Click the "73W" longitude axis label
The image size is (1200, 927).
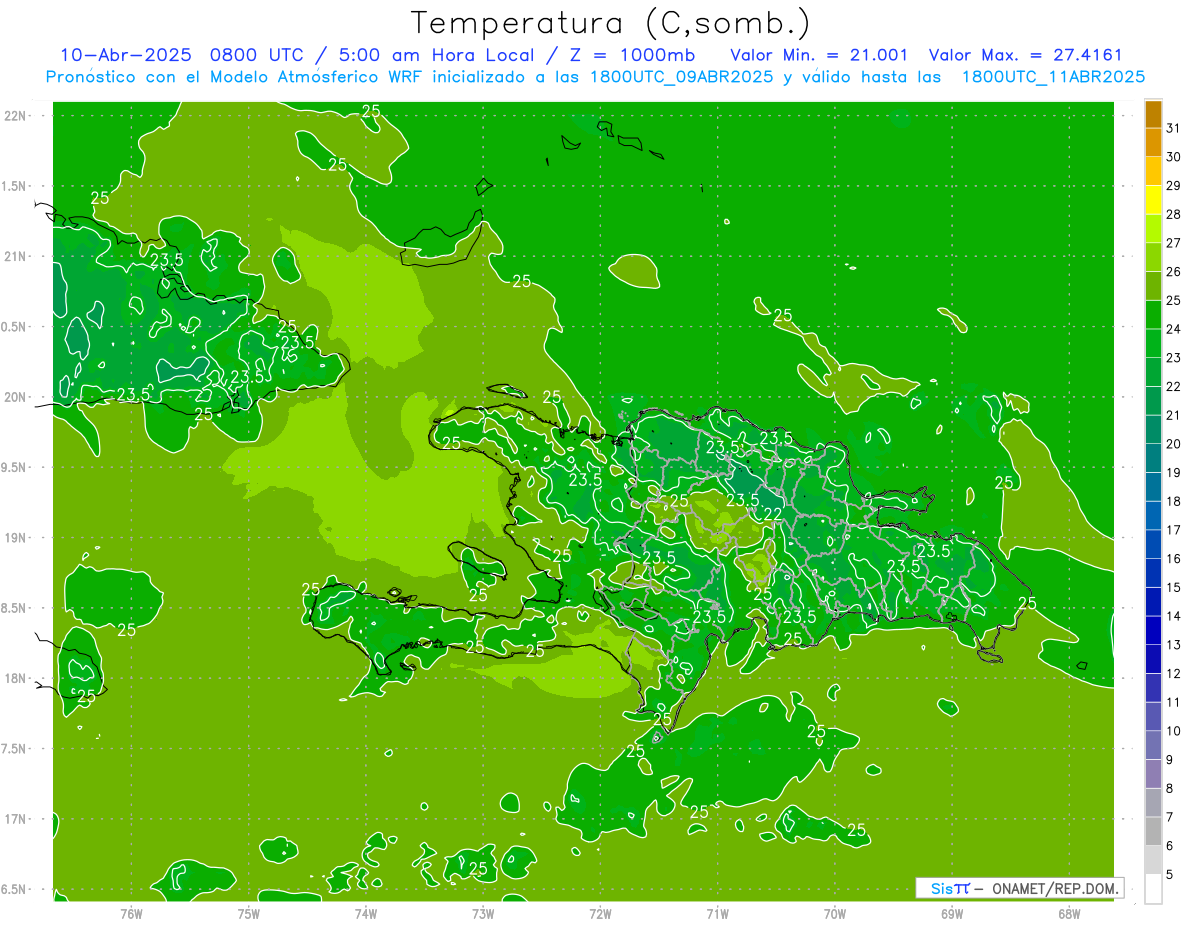483,913
